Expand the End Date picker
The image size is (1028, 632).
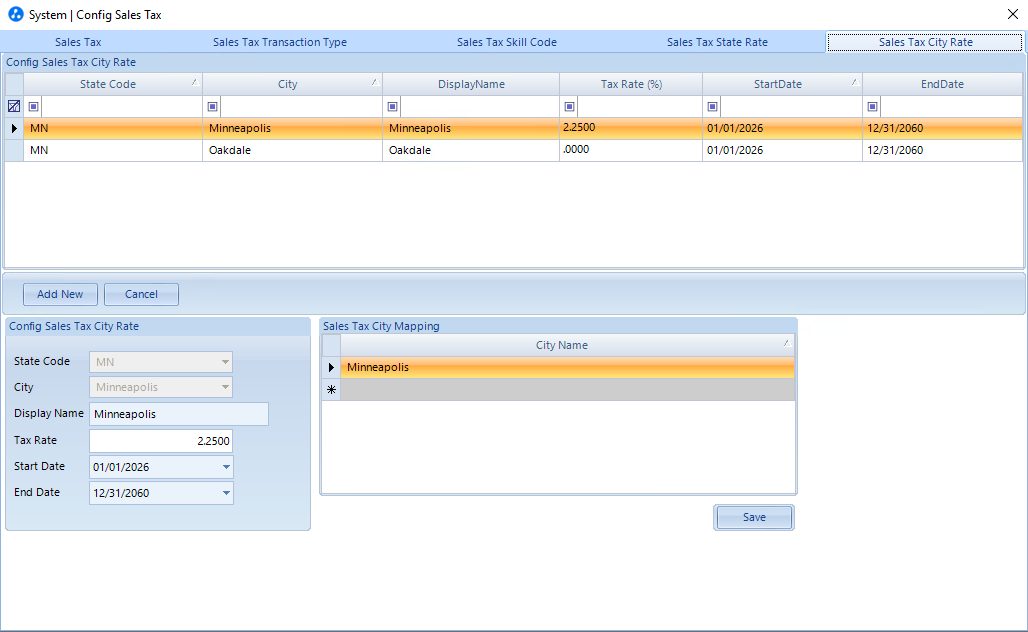(x=226, y=493)
